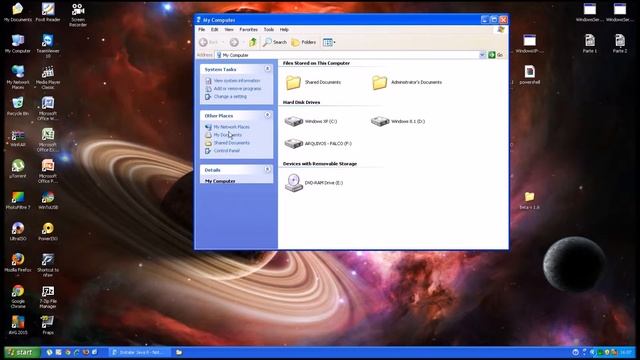Screen dimensions: 640x360
Task: Expand the Address bar dropdown arrow
Action: pos(482,55)
